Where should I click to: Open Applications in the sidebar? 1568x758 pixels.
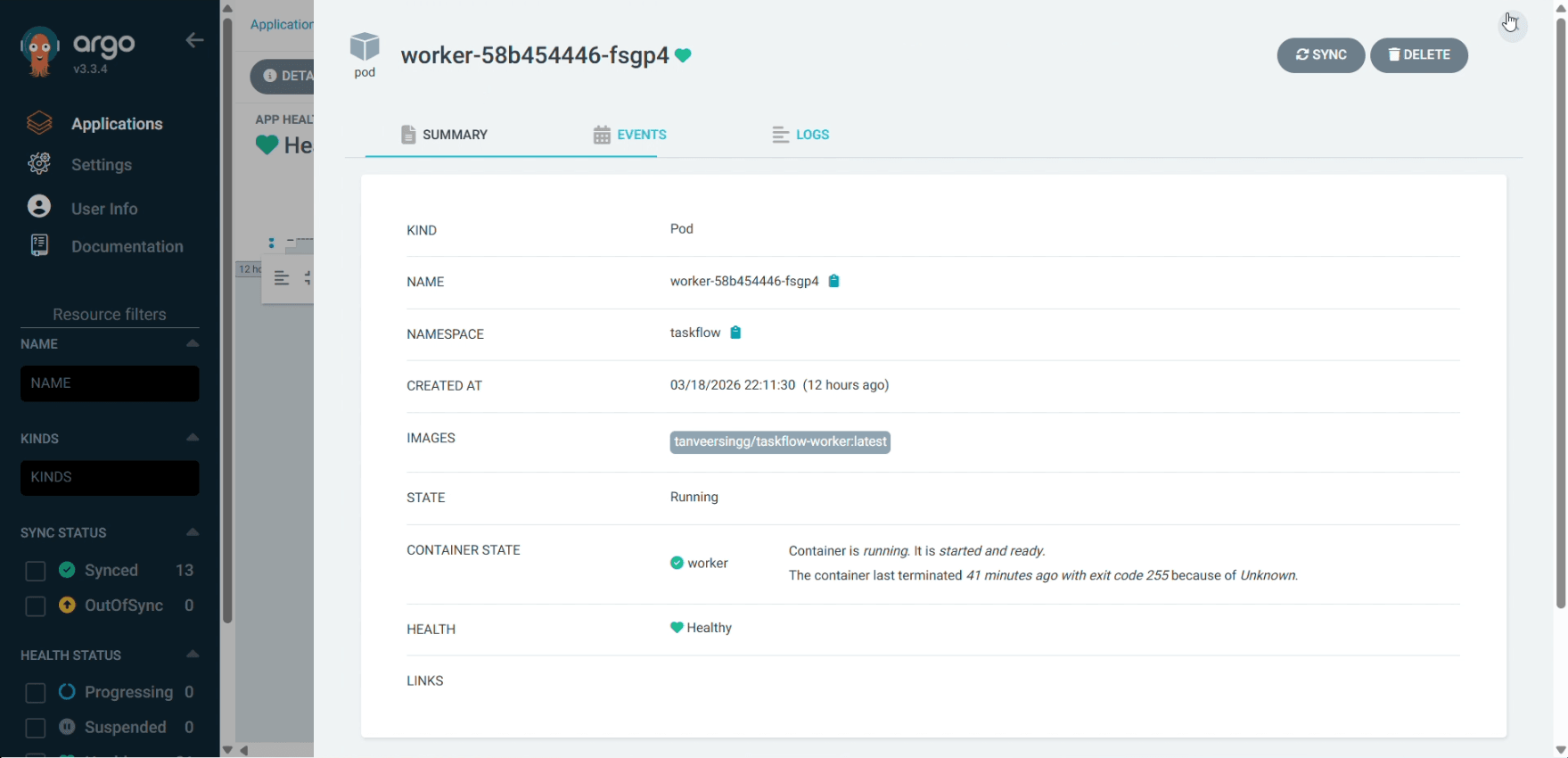coord(117,124)
